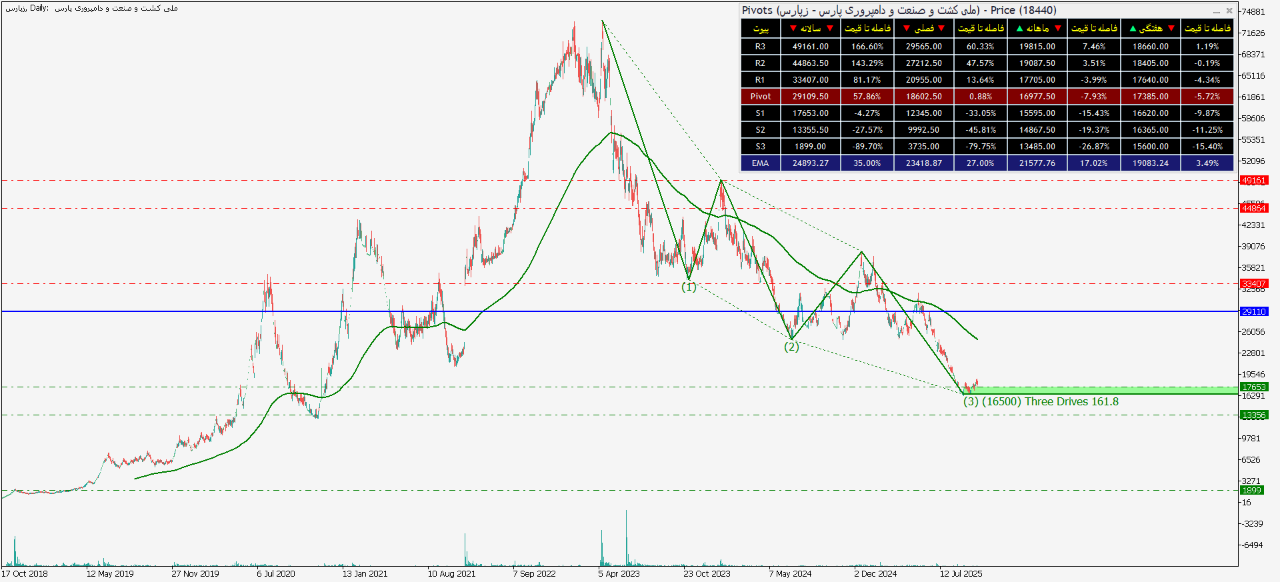The image size is (1280, 582).
Task: Select the Pivot row label in table
Action: coord(760,96)
